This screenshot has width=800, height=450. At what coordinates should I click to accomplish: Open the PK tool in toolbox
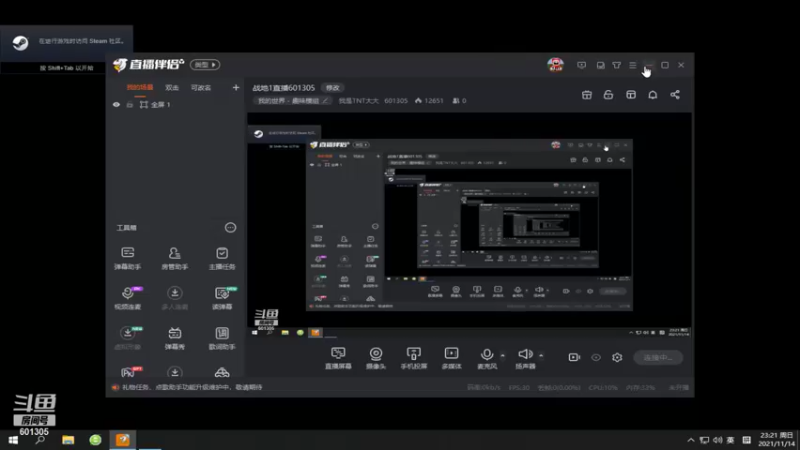[130, 371]
